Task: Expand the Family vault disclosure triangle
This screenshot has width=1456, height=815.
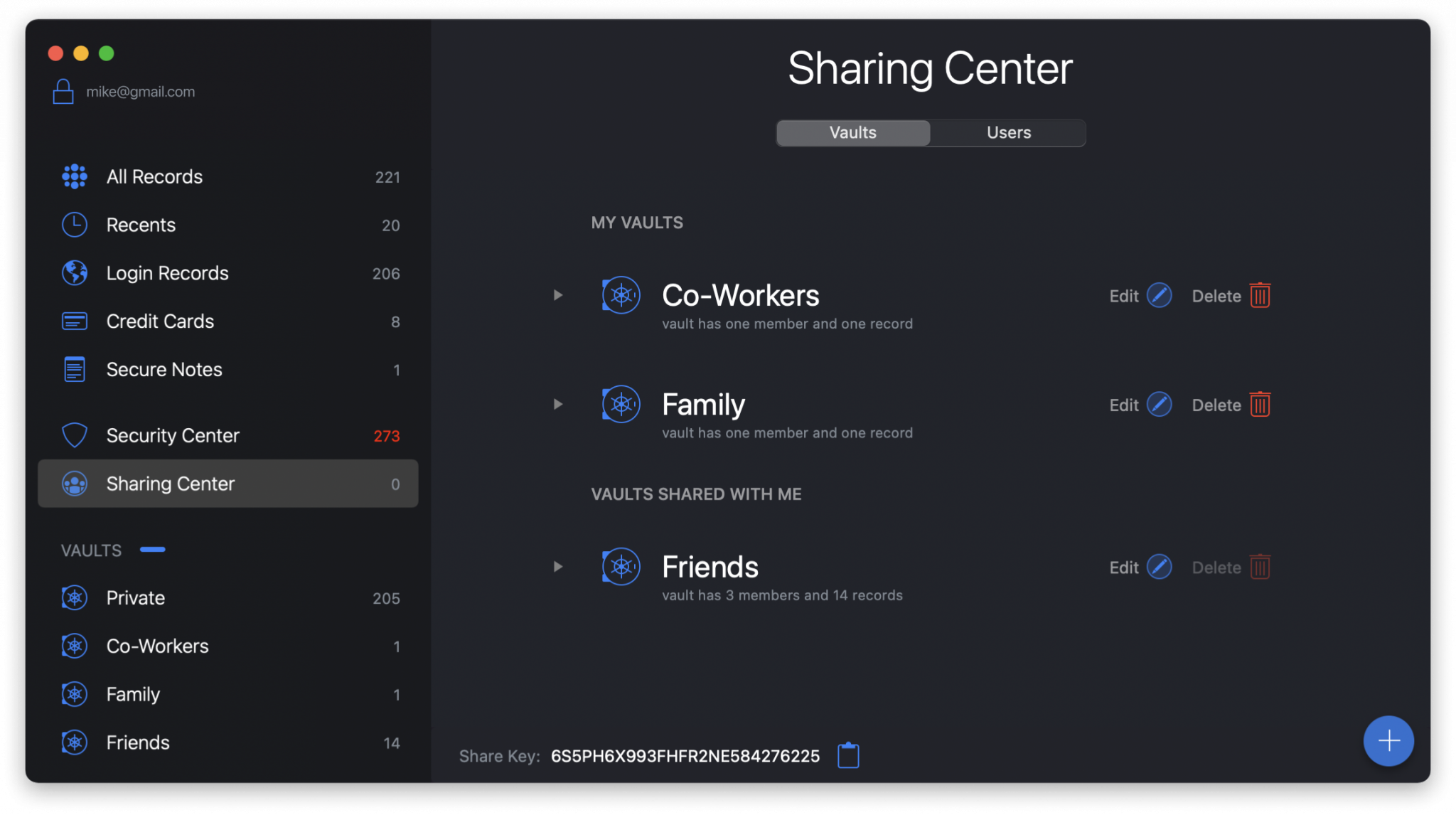Action: coord(558,404)
